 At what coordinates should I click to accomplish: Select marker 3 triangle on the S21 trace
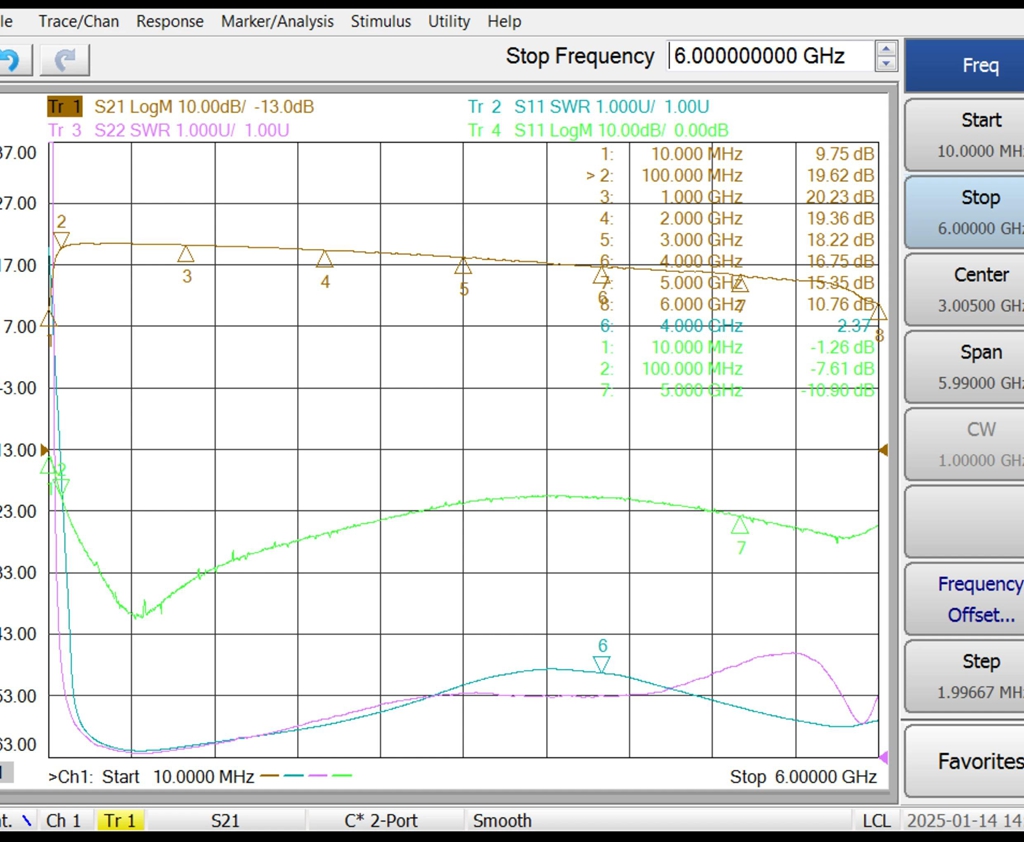186,255
